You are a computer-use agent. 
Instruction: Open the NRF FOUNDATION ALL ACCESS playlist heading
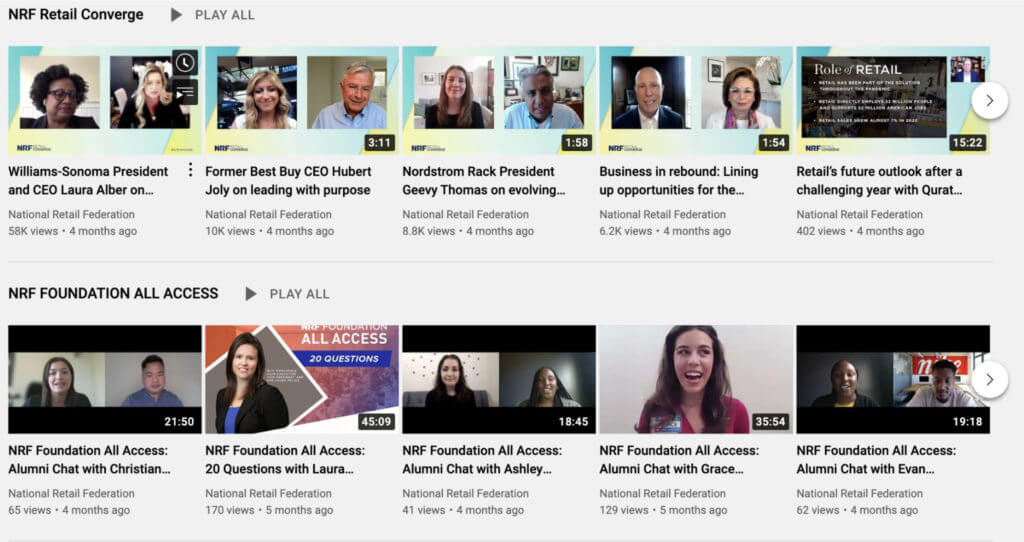coord(113,293)
